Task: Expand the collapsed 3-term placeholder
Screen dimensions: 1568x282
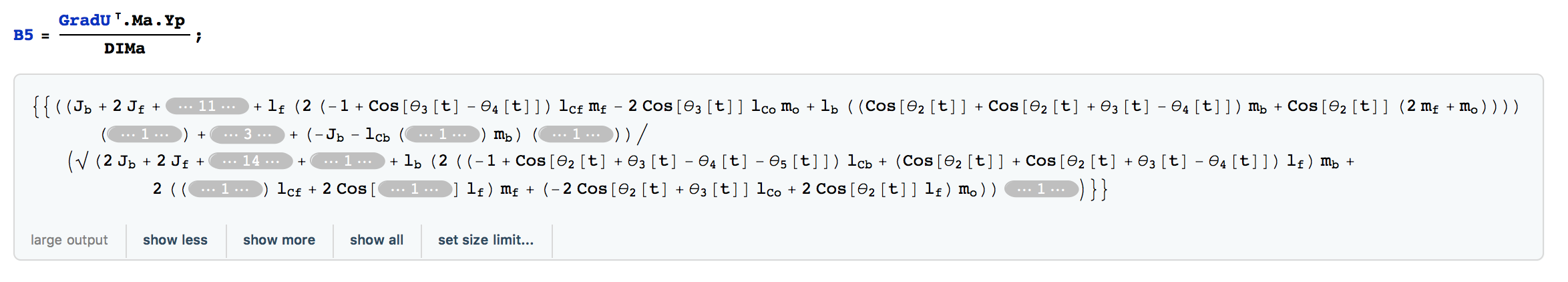Action: pos(248,134)
